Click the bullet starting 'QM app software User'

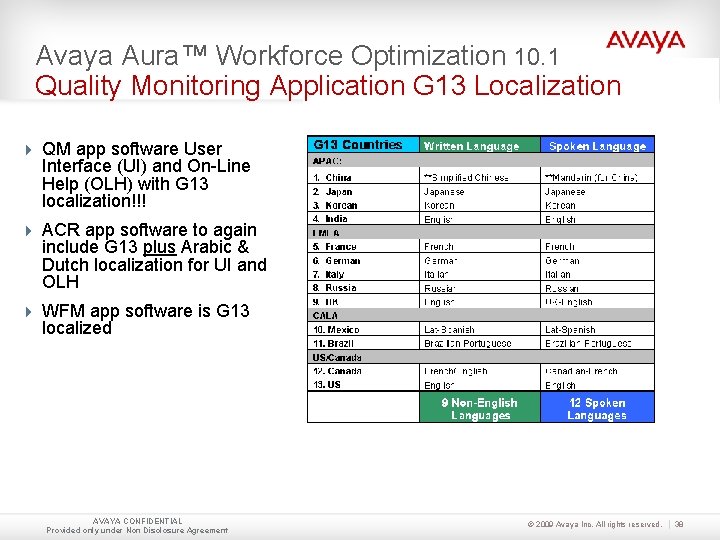[146, 174]
